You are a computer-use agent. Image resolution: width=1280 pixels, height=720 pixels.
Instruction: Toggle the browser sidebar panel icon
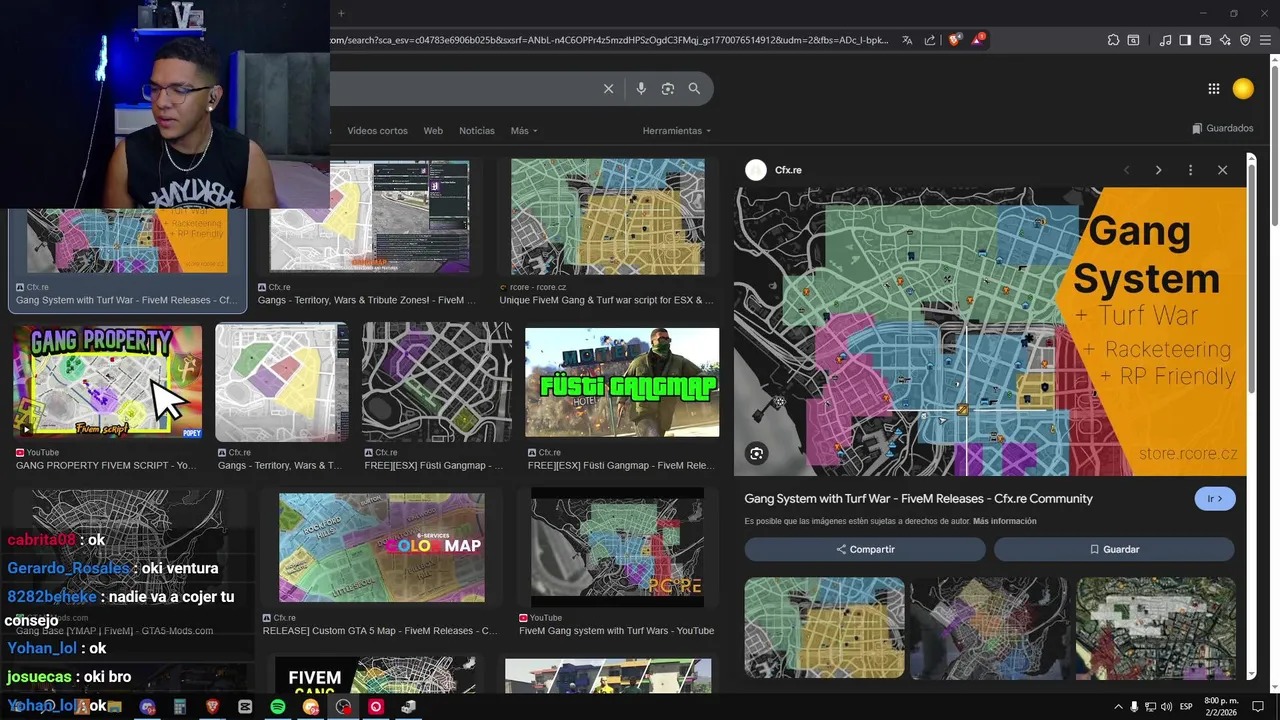click(1185, 40)
